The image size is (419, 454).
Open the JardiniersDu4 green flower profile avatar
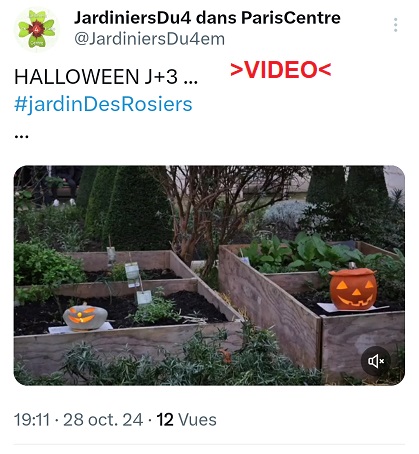tap(37, 29)
